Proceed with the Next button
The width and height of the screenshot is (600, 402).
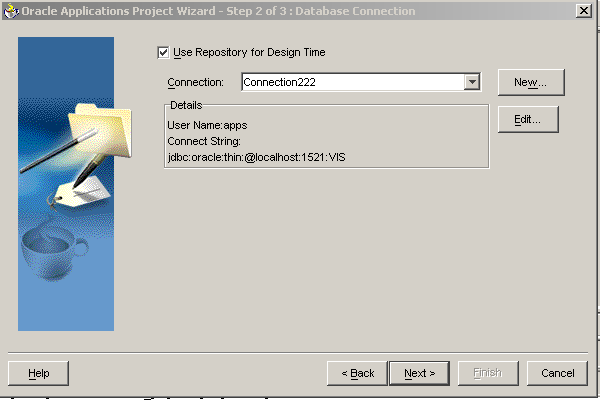pos(419,373)
